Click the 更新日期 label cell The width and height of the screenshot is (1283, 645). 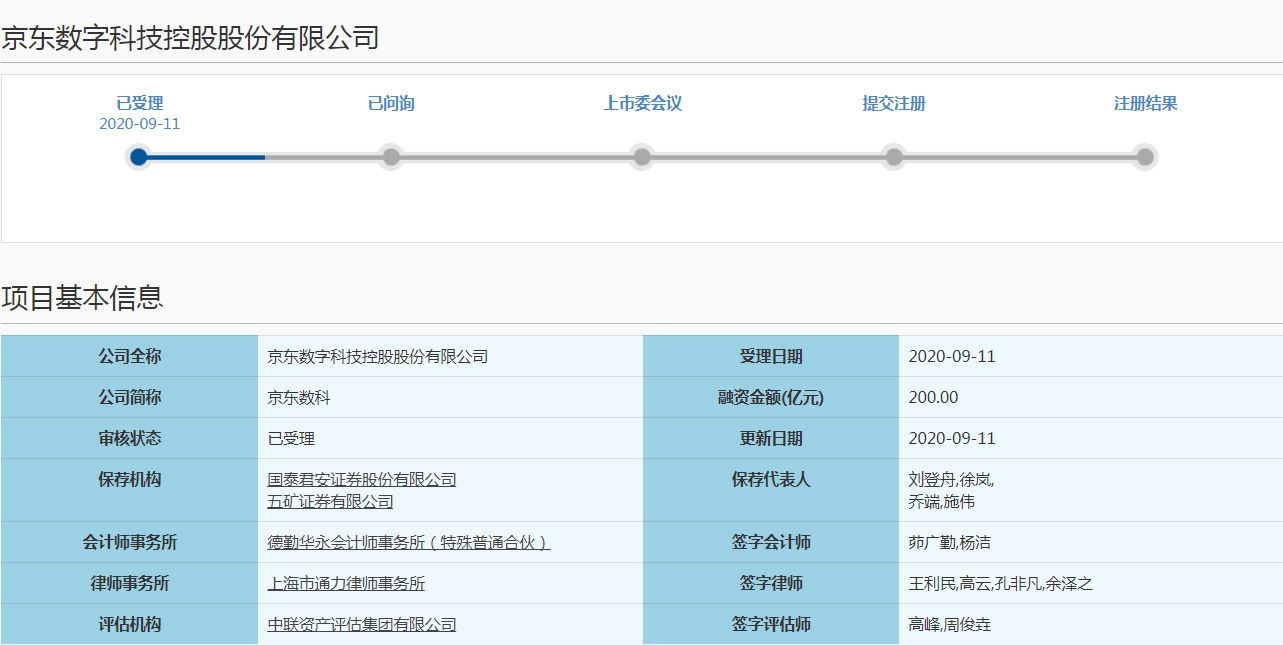pyautogui.click(x=771, y=438)
